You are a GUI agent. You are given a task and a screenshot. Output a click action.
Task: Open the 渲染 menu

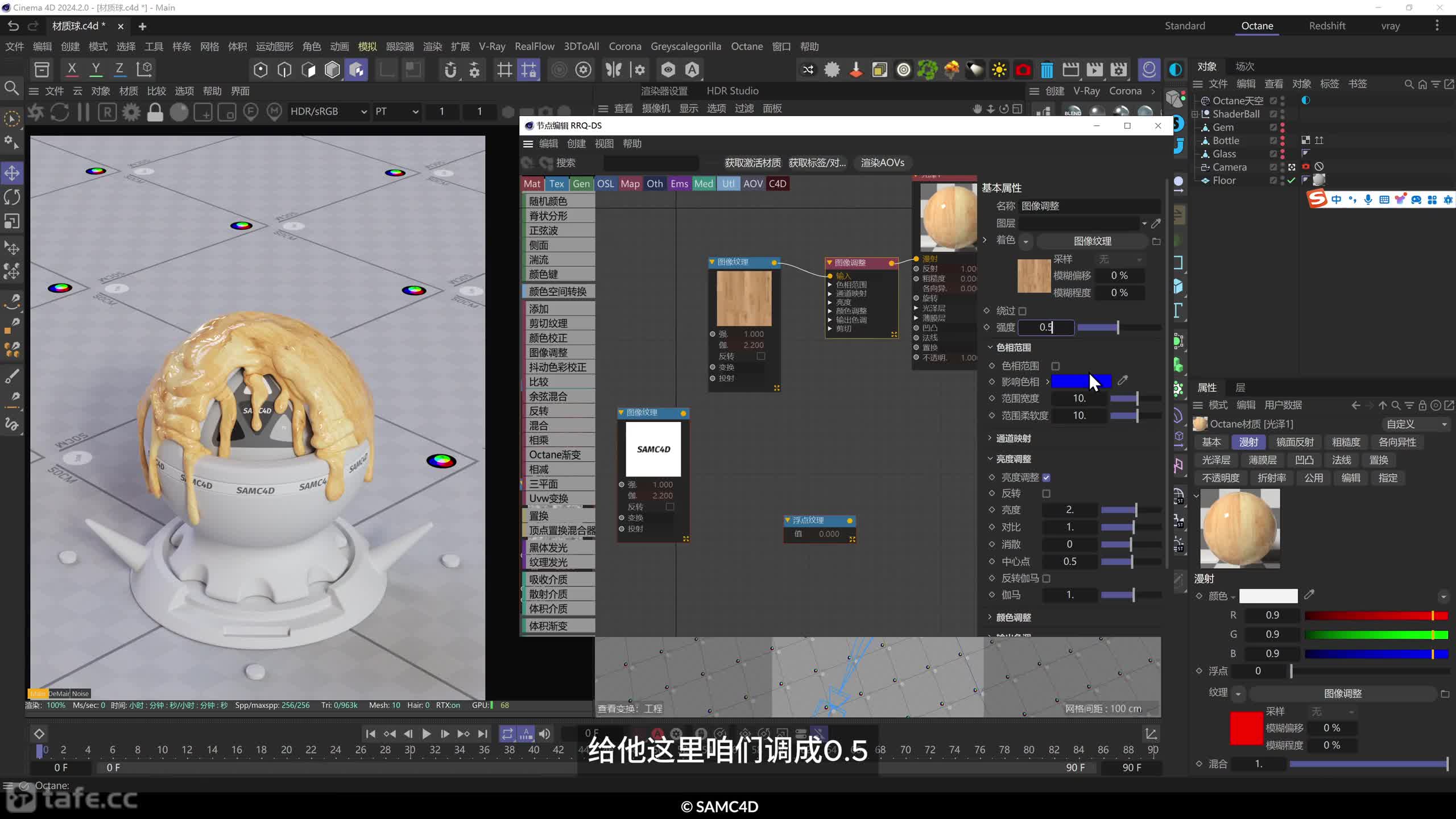433,47
